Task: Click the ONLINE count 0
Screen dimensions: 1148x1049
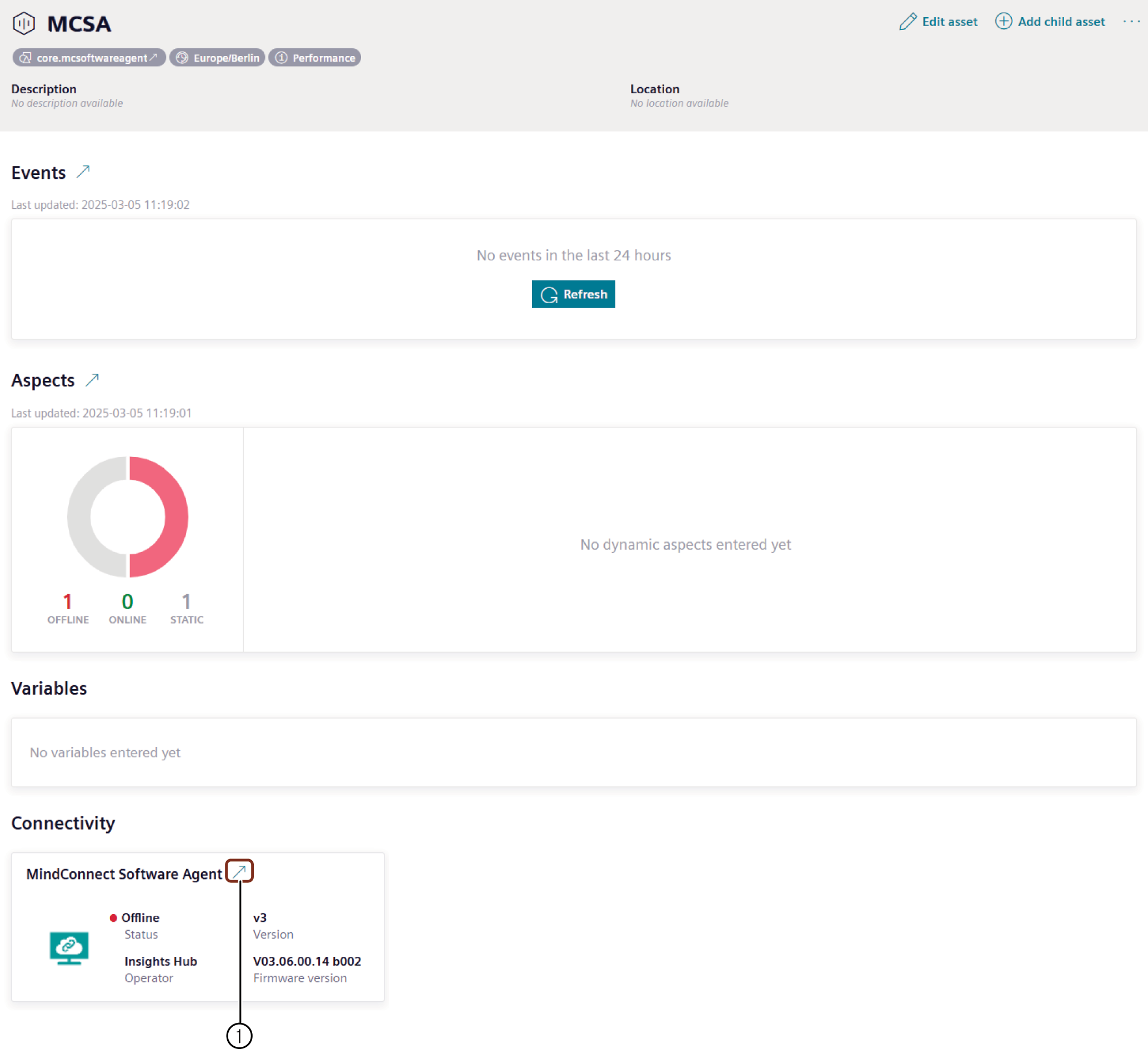Action: point(128,601)
